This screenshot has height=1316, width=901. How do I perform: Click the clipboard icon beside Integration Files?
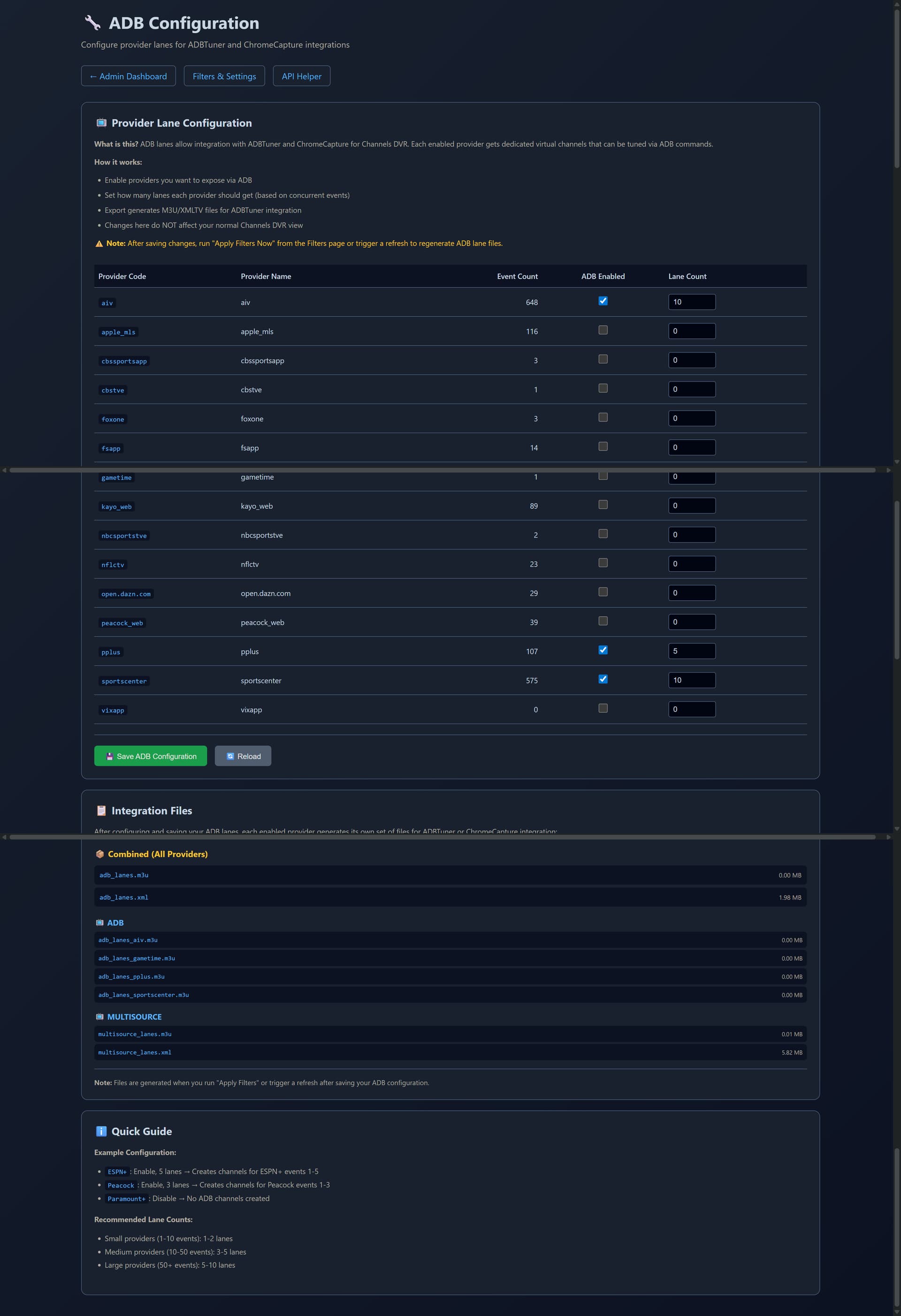[101, 811]
